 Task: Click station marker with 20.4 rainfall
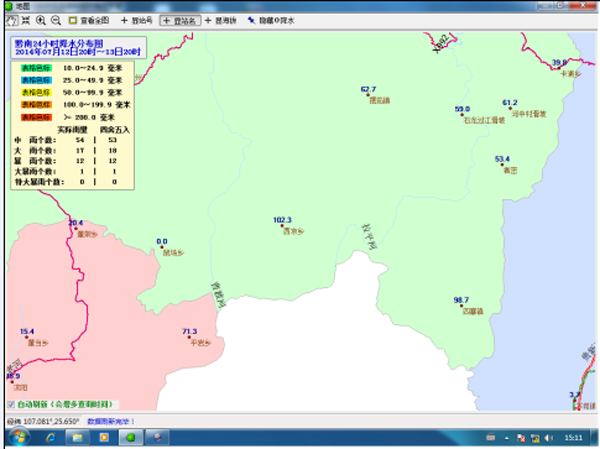click(76, 229)
